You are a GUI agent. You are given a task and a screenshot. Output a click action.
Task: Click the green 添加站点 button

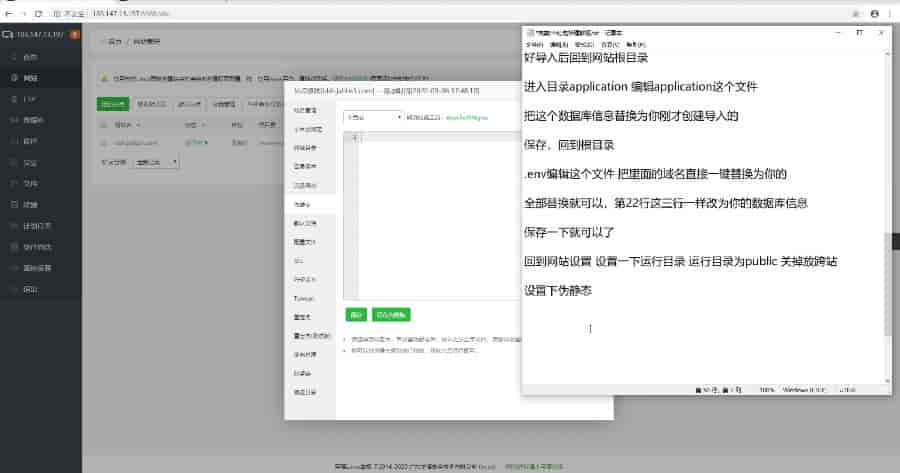(112, 103)
